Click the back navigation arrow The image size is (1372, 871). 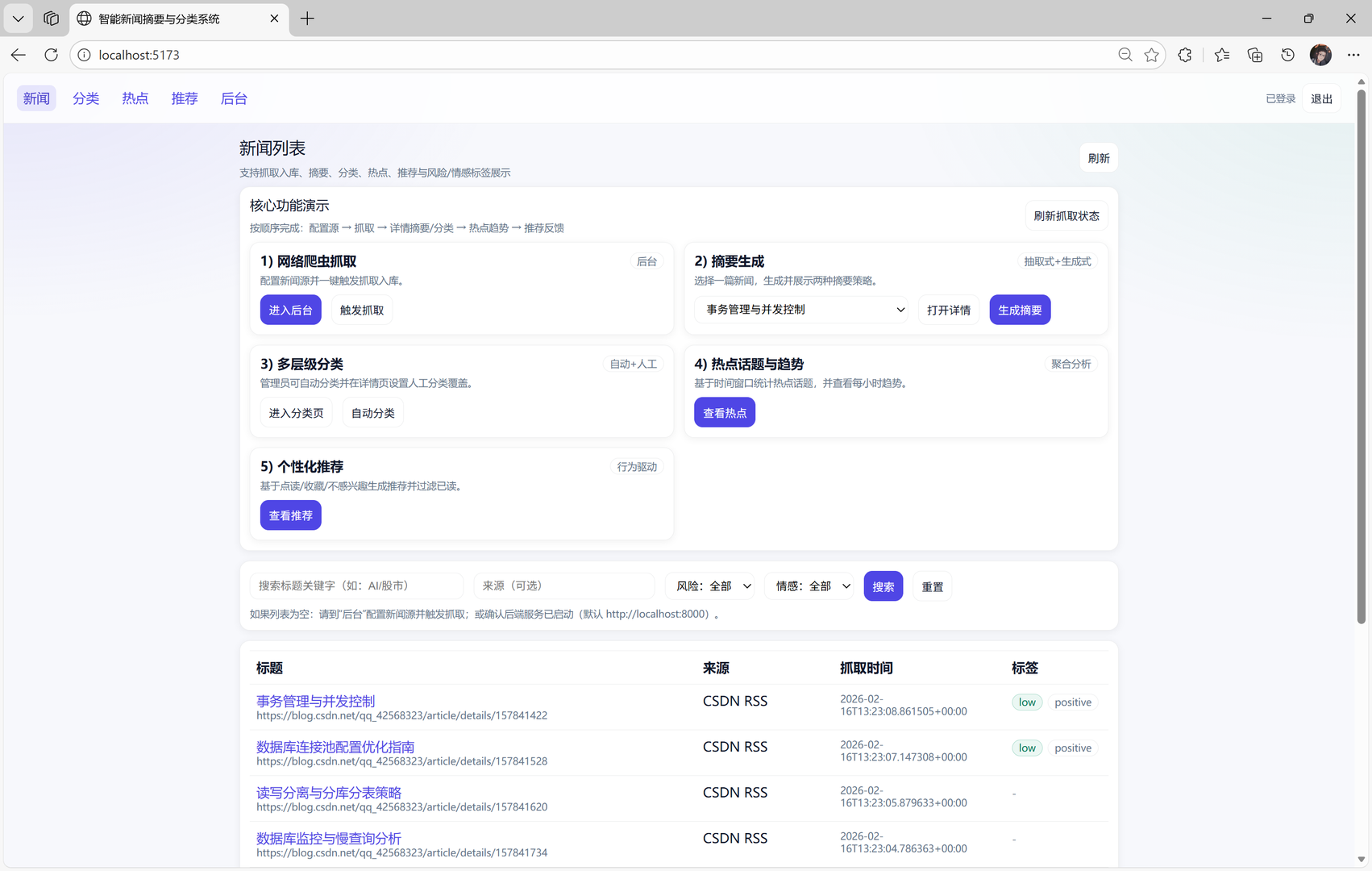18,55
